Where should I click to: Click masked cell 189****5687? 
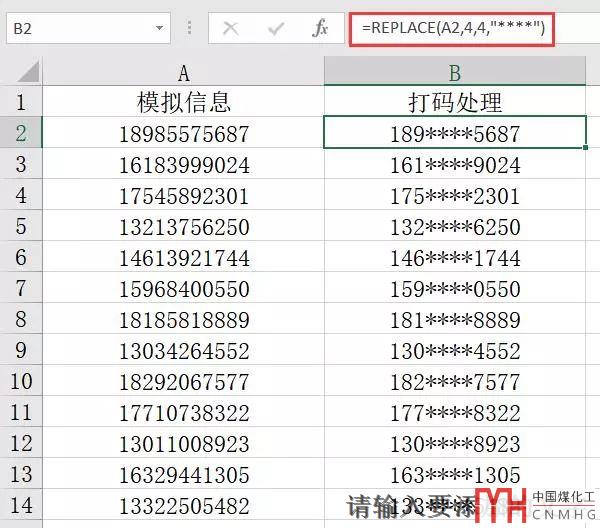[455, 132]
